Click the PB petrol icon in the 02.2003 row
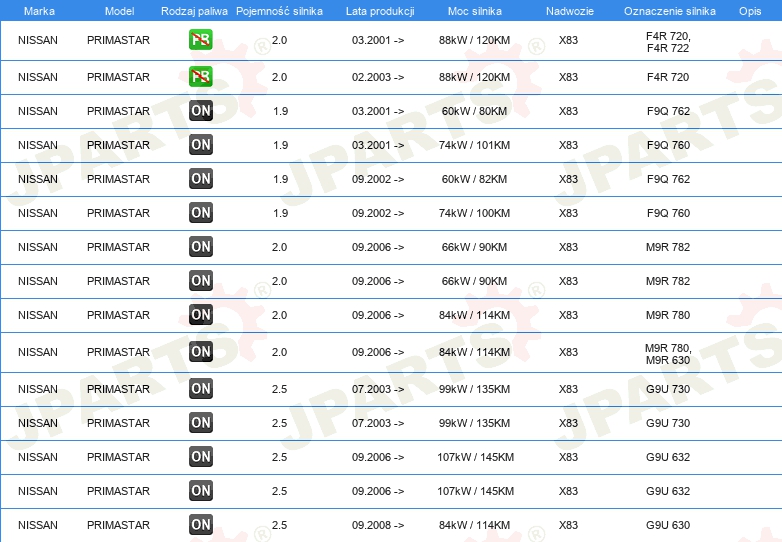This screenshot has width=782, height=542. tap(200, 77)
